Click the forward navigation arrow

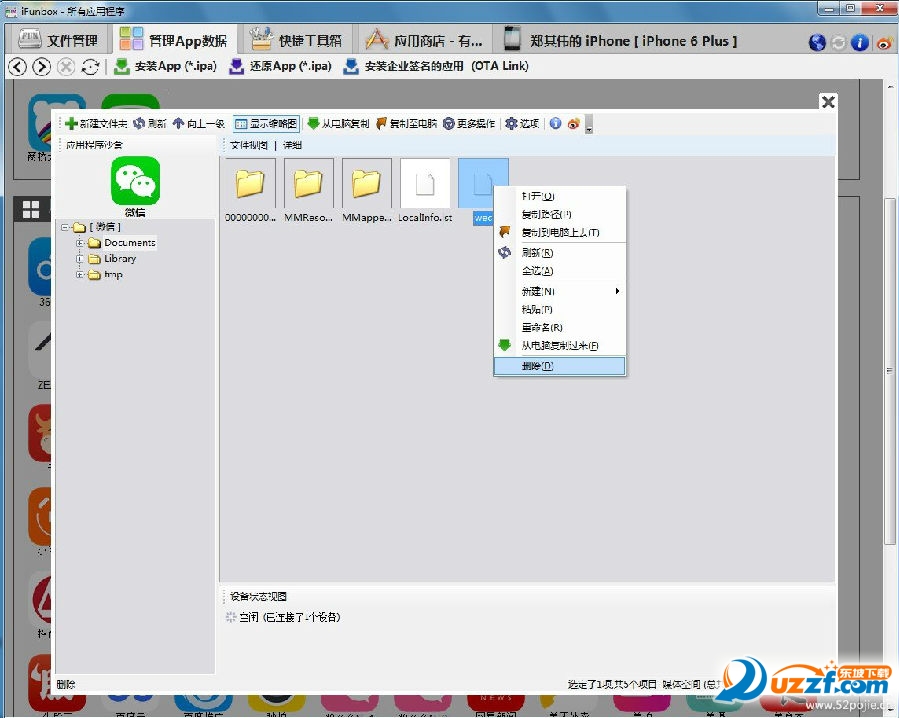point(41,67)
